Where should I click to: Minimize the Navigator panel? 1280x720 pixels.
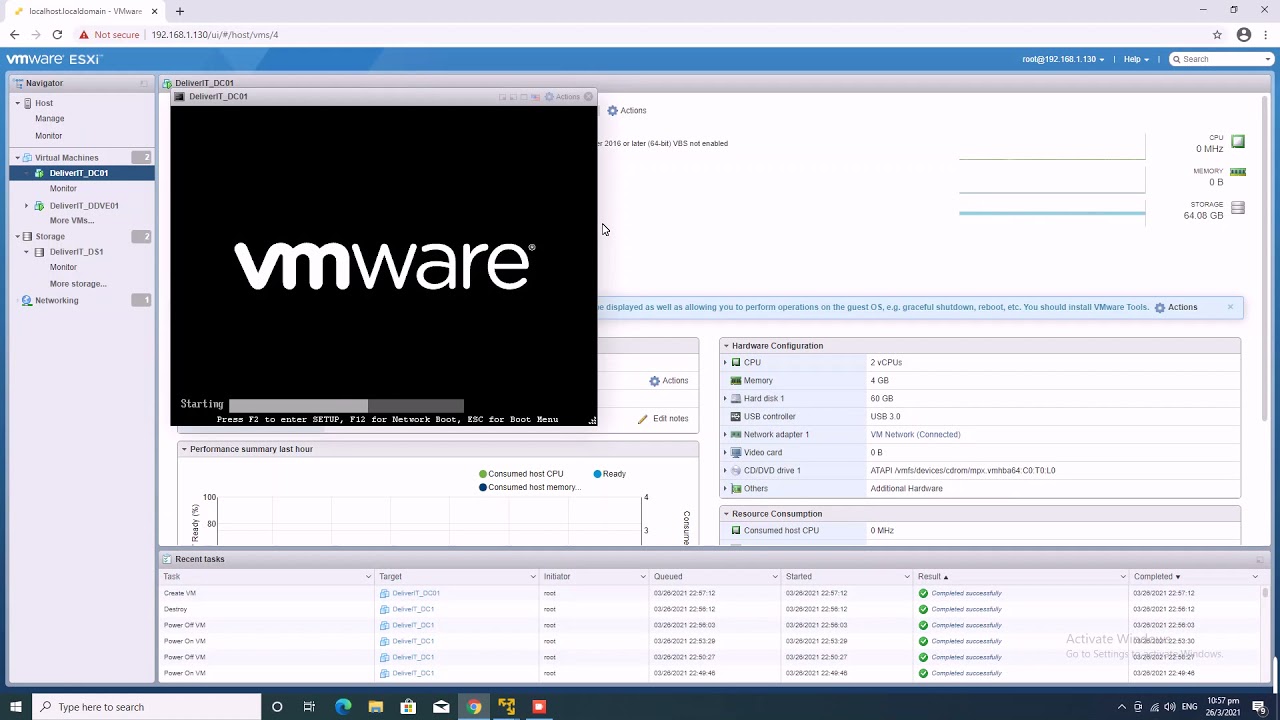point(144,83)
